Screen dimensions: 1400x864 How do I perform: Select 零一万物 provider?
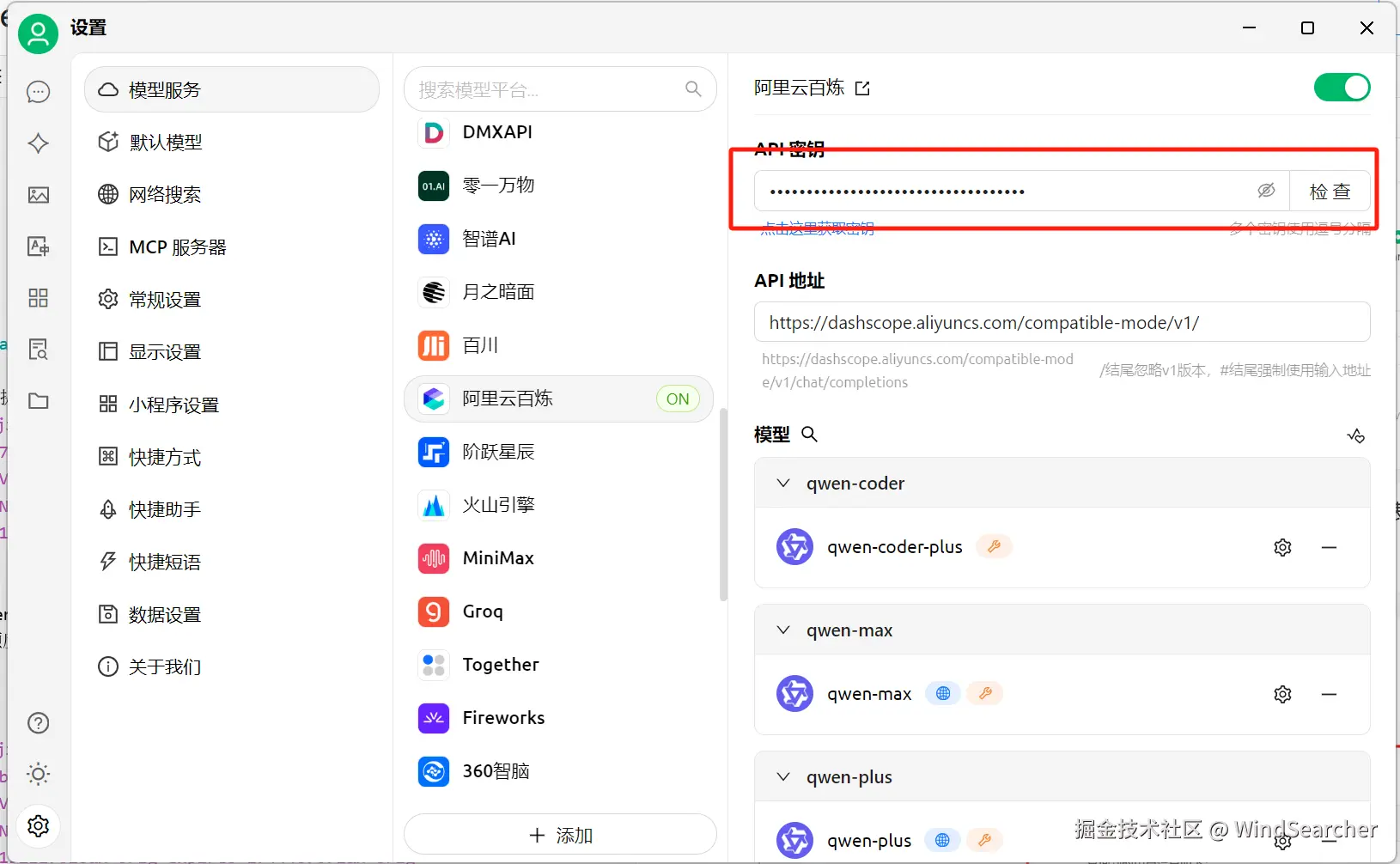point(559,186)
